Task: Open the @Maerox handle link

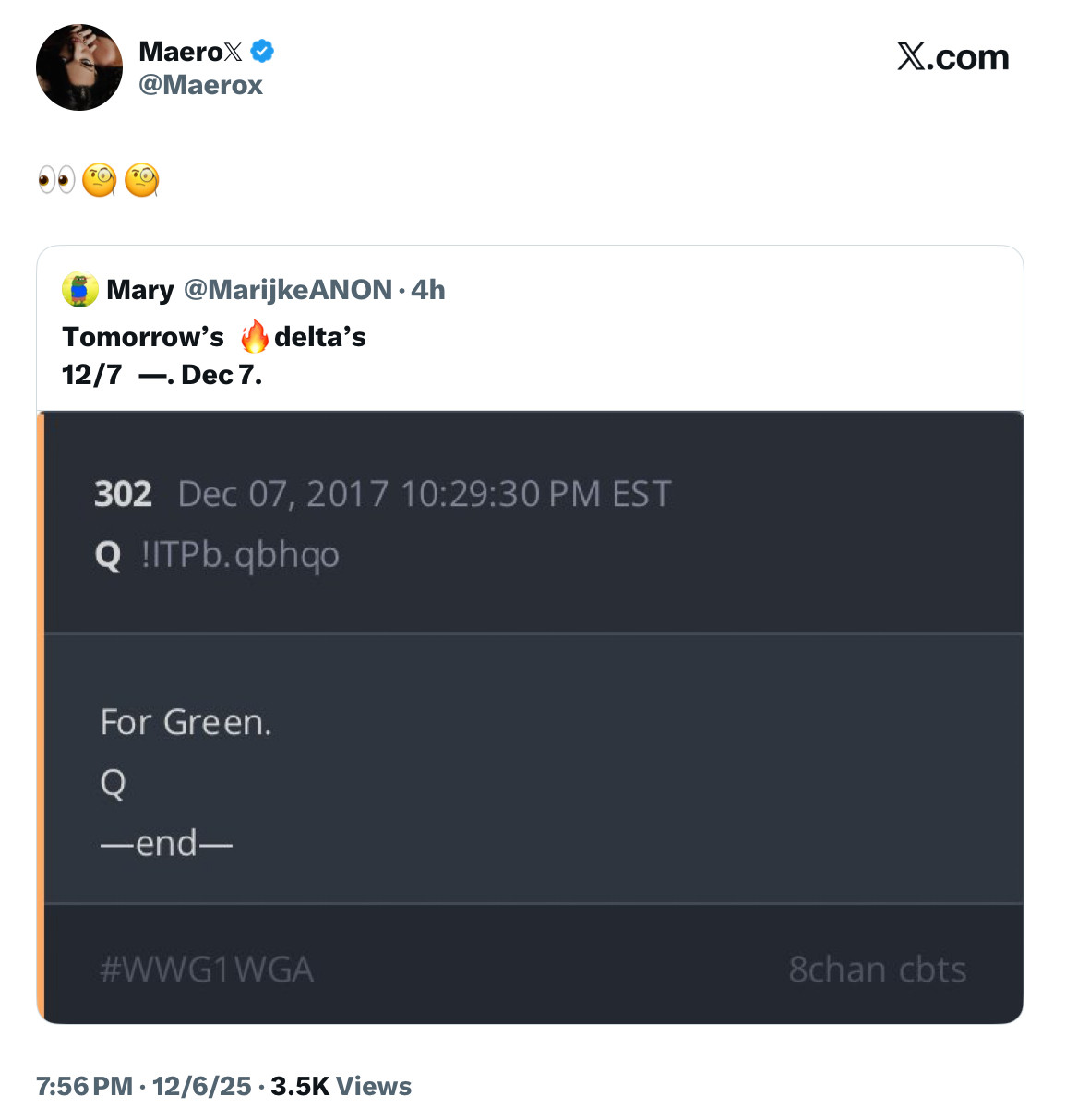Action: click(200, 85)
